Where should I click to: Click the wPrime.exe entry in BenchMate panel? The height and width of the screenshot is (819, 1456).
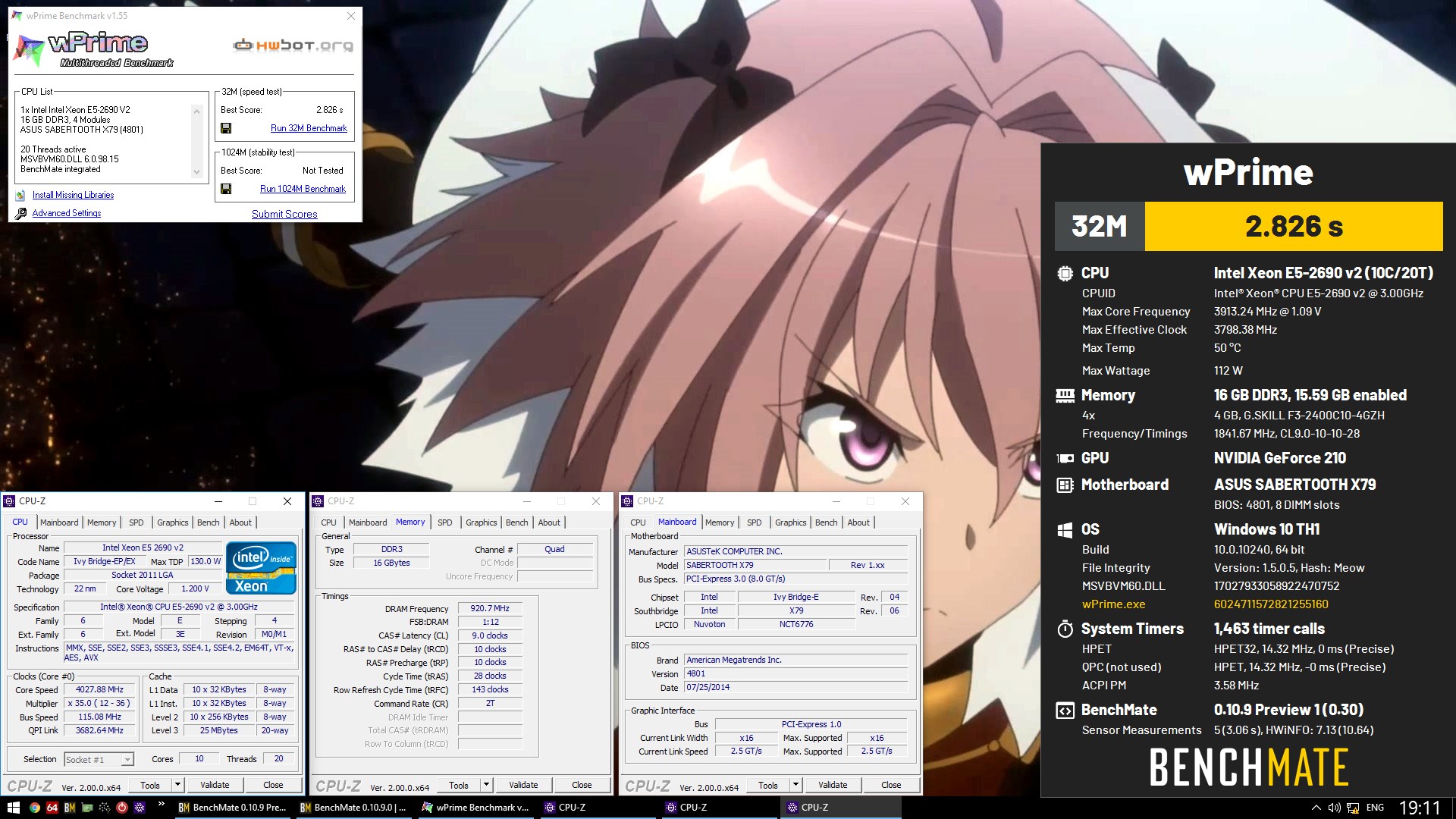pos(1113,604)
